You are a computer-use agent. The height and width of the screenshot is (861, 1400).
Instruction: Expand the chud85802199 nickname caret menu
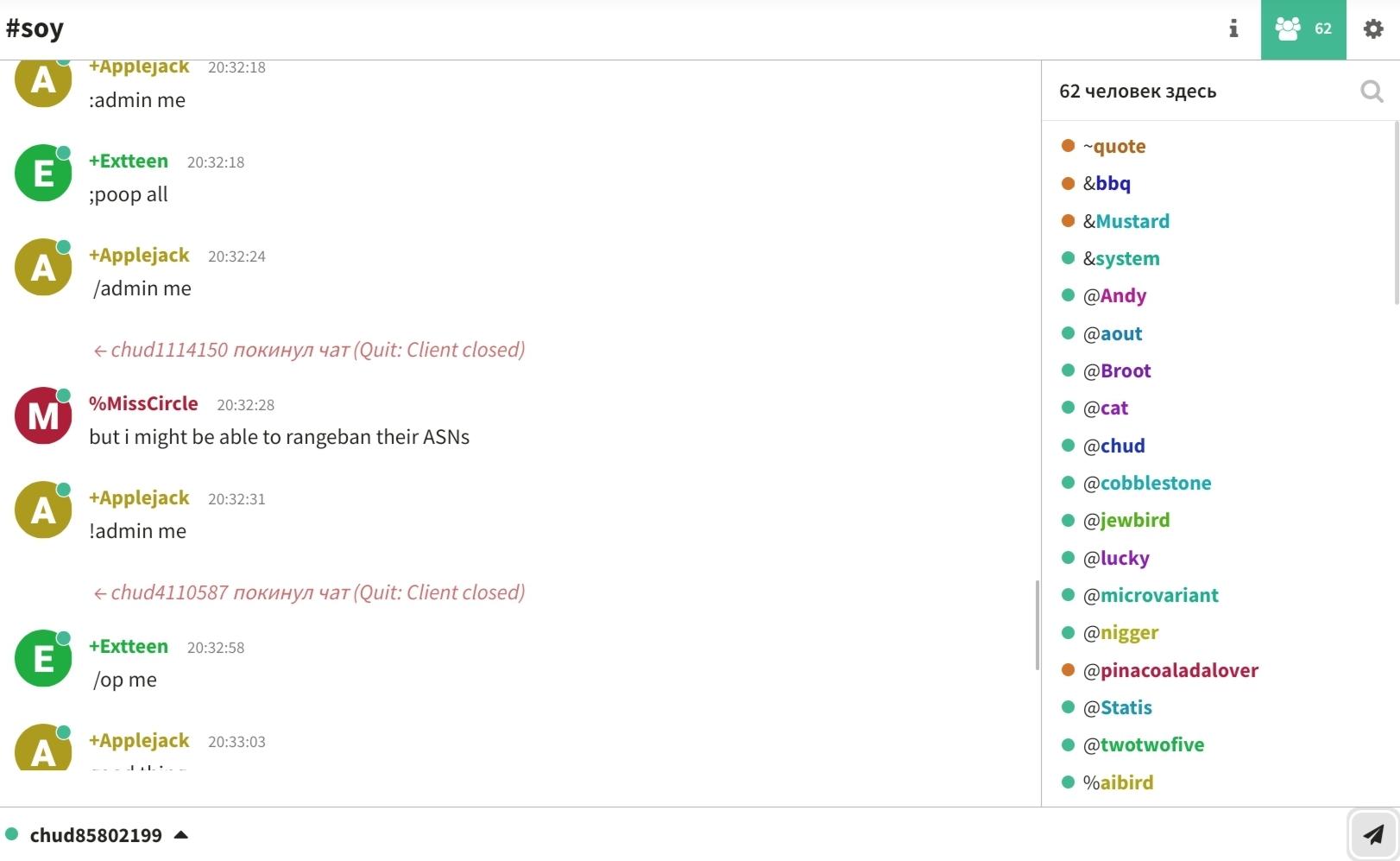(x=181, y=835)
